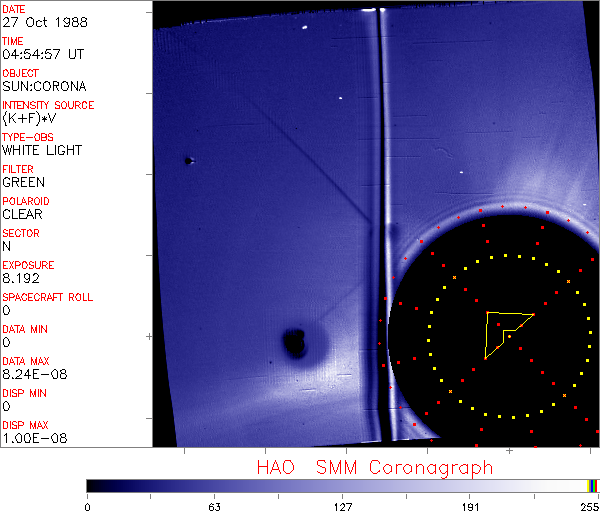Click the INTENSITY SOURCE label
This screenshot has height=512, width=600.
point(48,105)
